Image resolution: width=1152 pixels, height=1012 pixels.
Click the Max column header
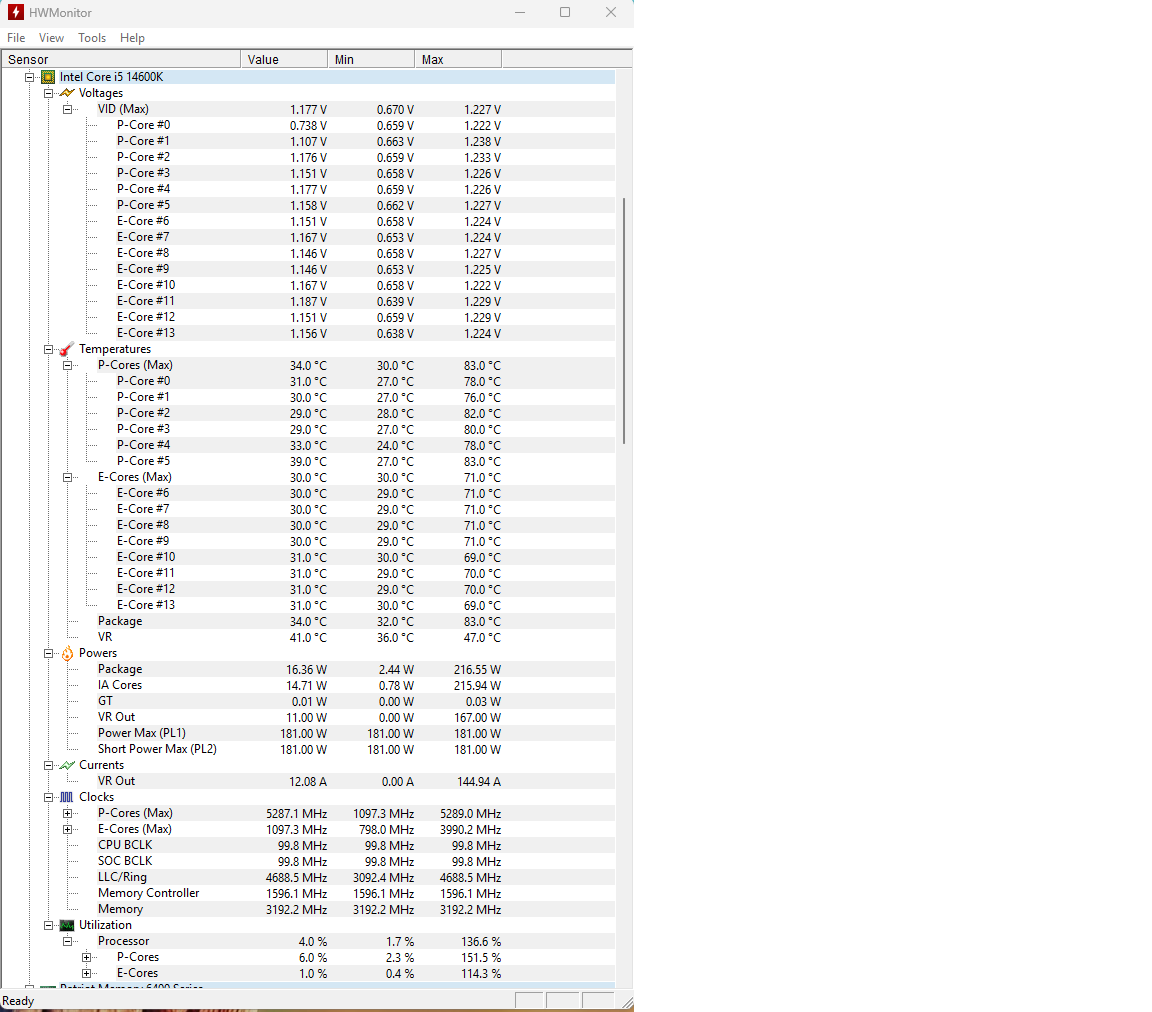point(458,60)
